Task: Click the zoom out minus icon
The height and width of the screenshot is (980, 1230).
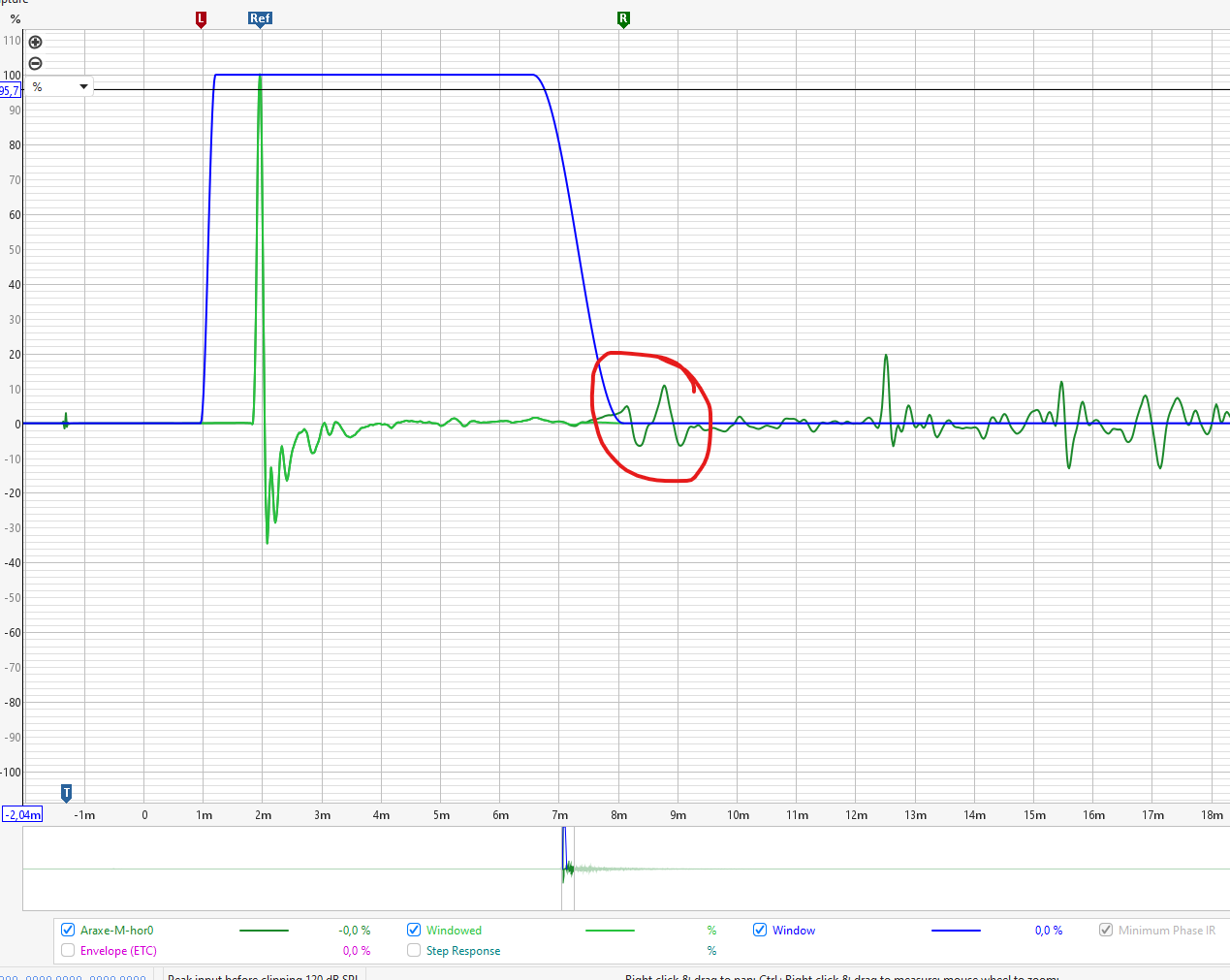Action: pyautogui.click(x=36, y=64)
